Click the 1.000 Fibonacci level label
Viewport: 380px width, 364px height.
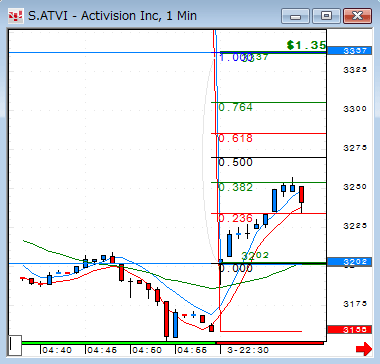point(235,57)
